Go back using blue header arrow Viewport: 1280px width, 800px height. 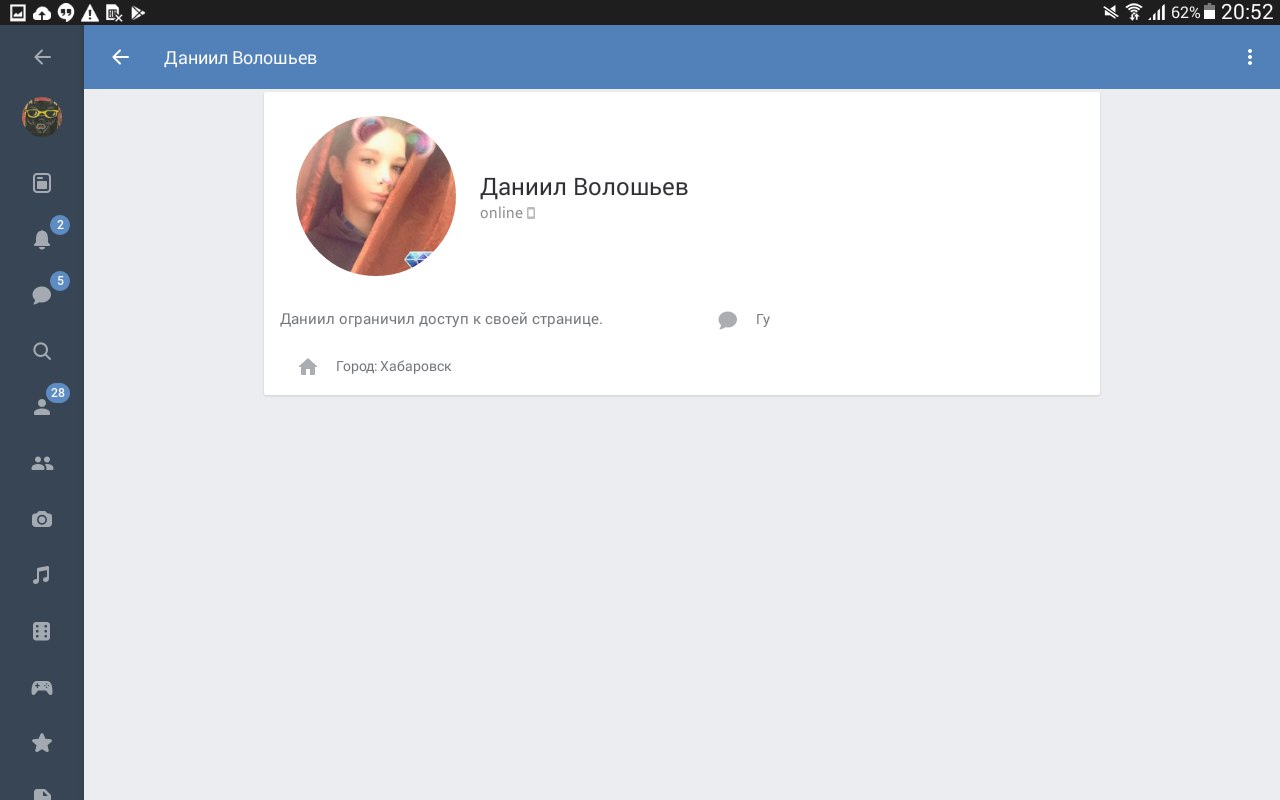coord(121,57)
